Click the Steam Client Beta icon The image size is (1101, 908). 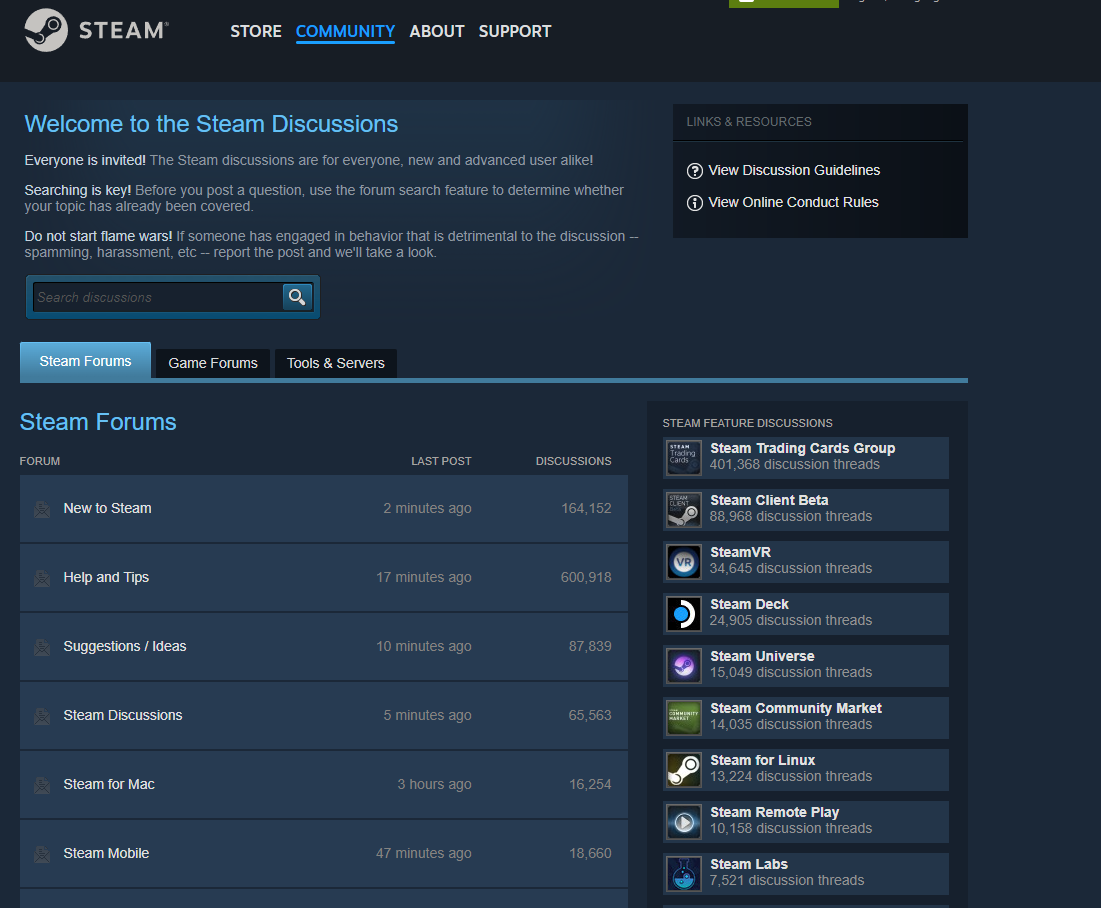point(684,510)
